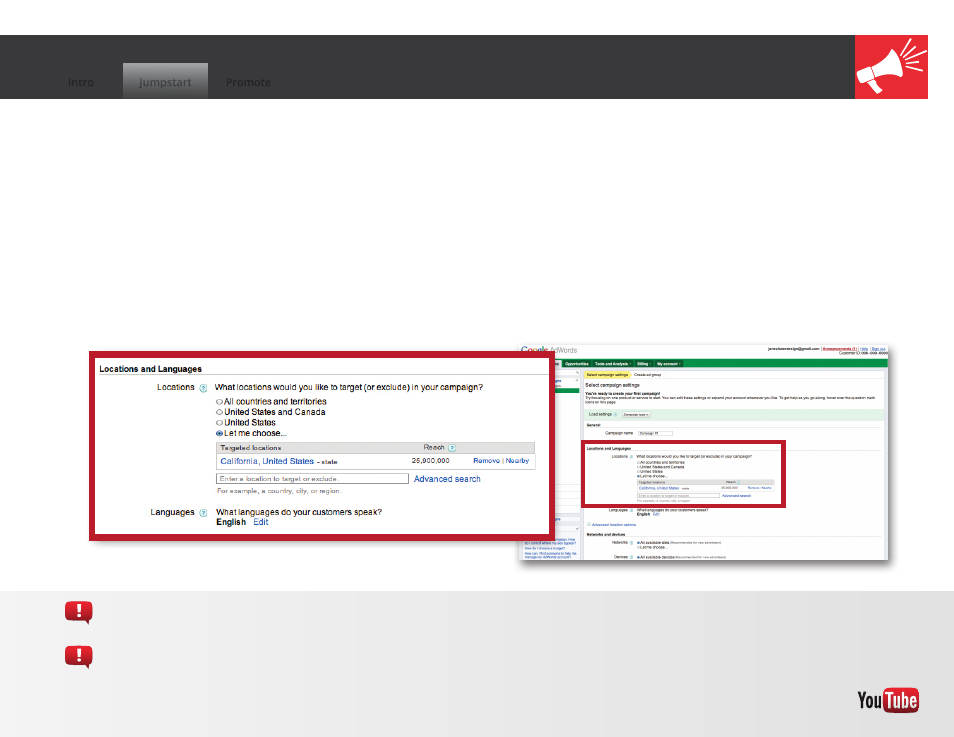Viewport: 954px width, 737px height.
Task: Click the Reach help icon in enlarged panel
Action: click(x=452, y=447)
